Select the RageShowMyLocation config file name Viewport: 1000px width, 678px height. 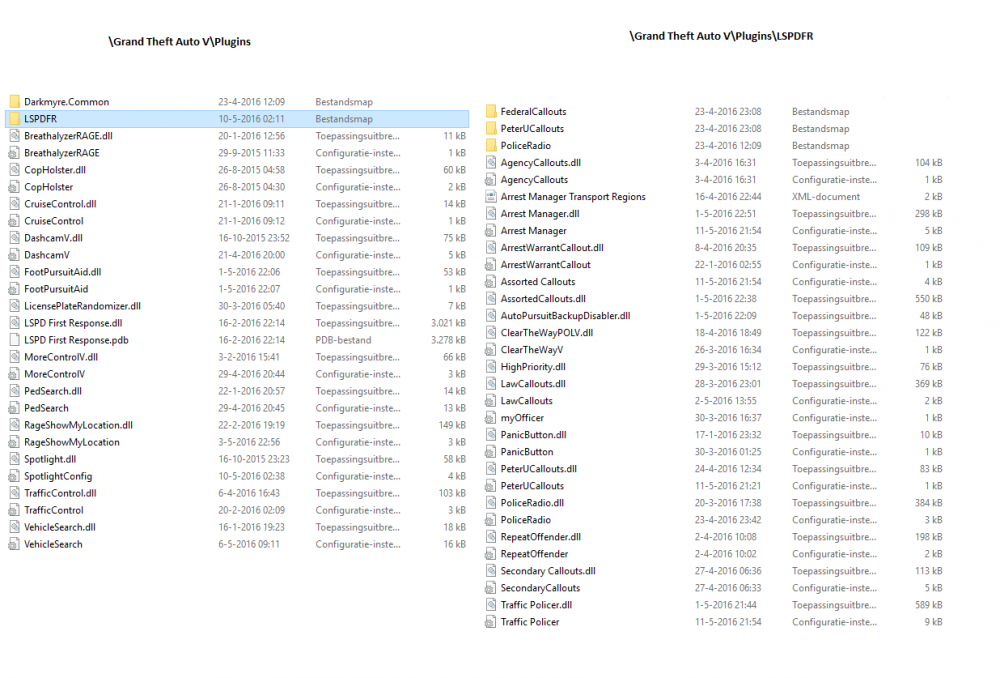72,442
